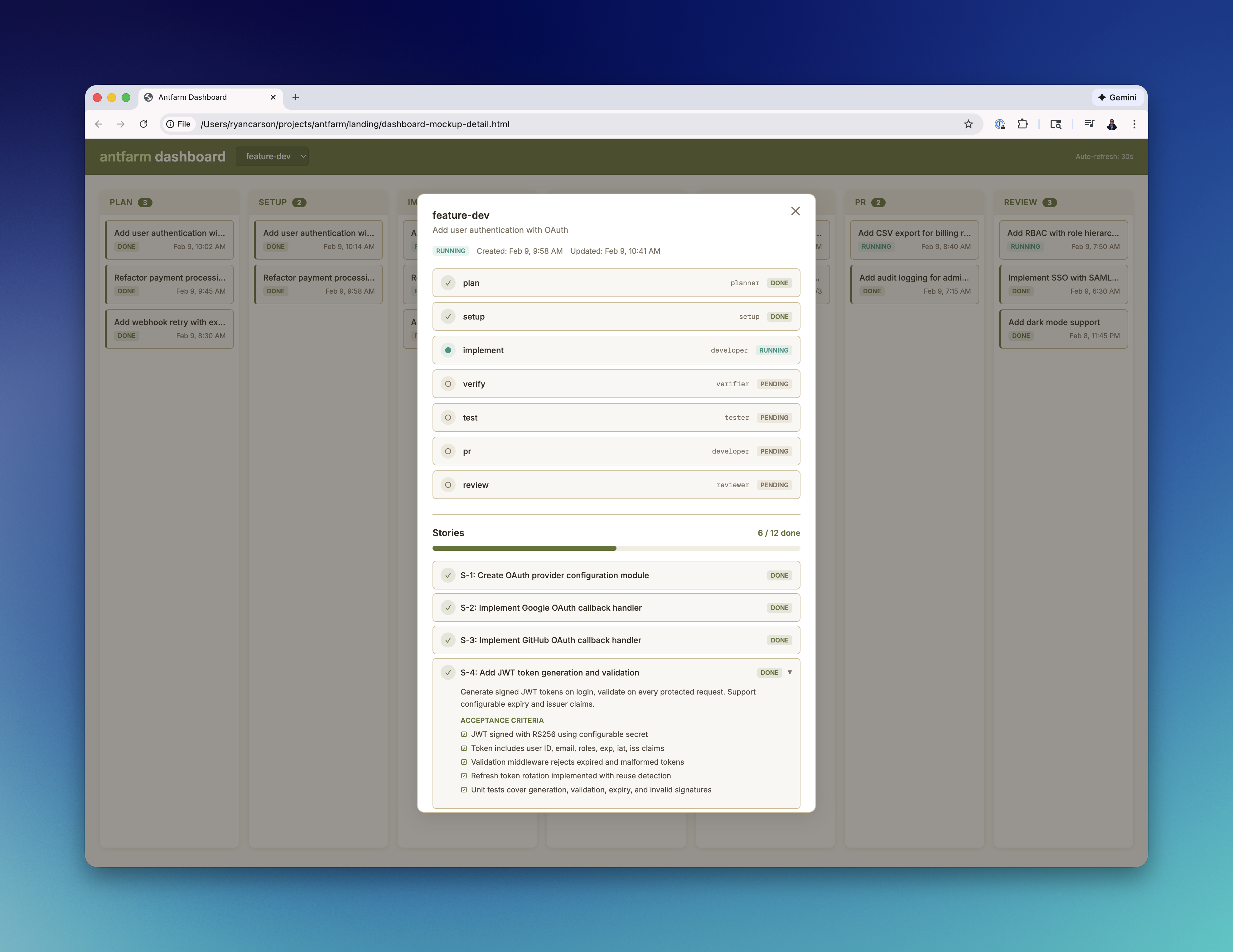Click the 1Password extension icon

point(1000,124)
